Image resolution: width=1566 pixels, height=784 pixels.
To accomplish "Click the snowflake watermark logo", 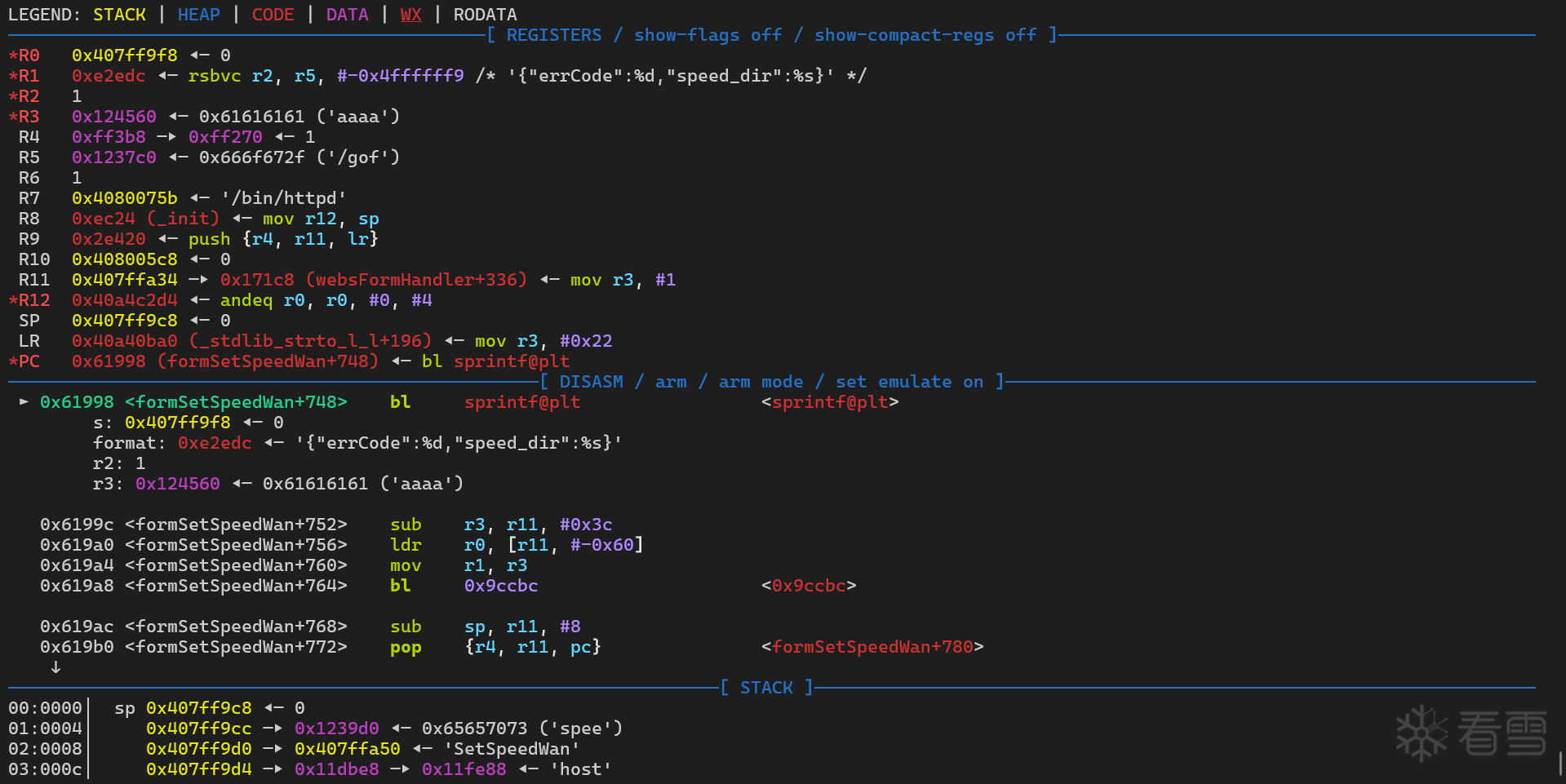I will [1422, 734].
